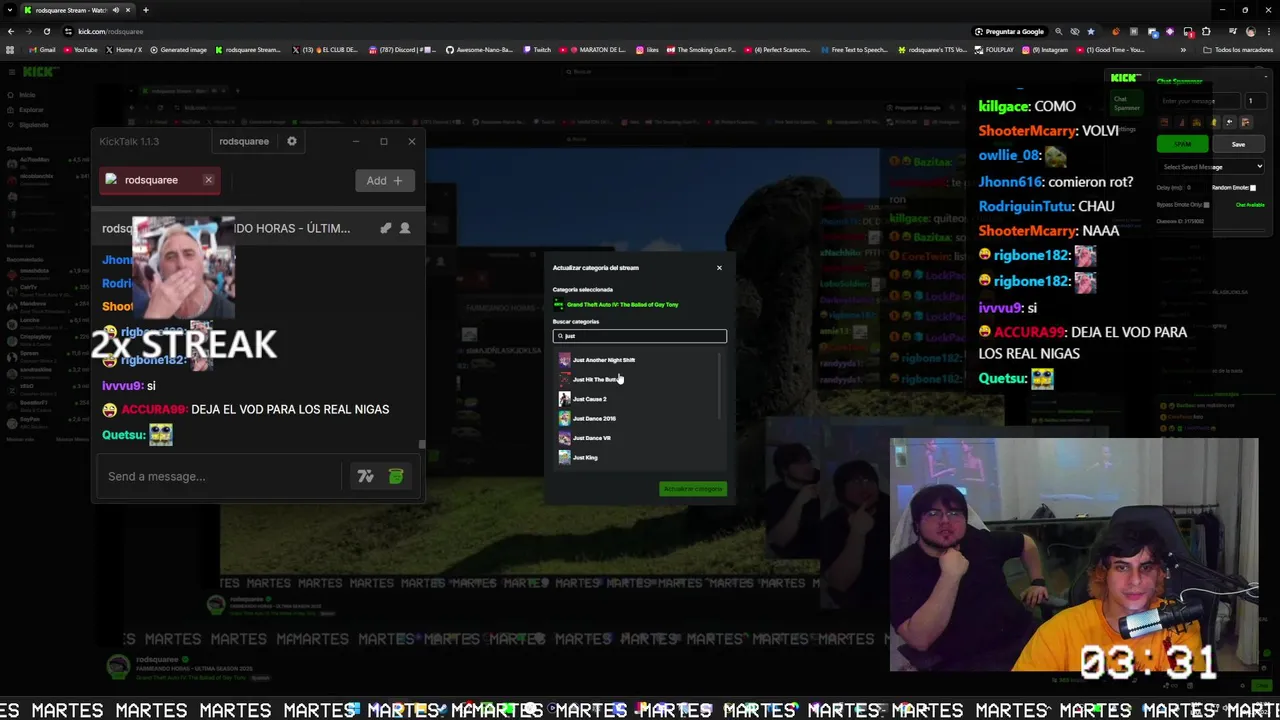Close the Actualizar categoría dialog

pyautogui.click(x=719, y=268)
